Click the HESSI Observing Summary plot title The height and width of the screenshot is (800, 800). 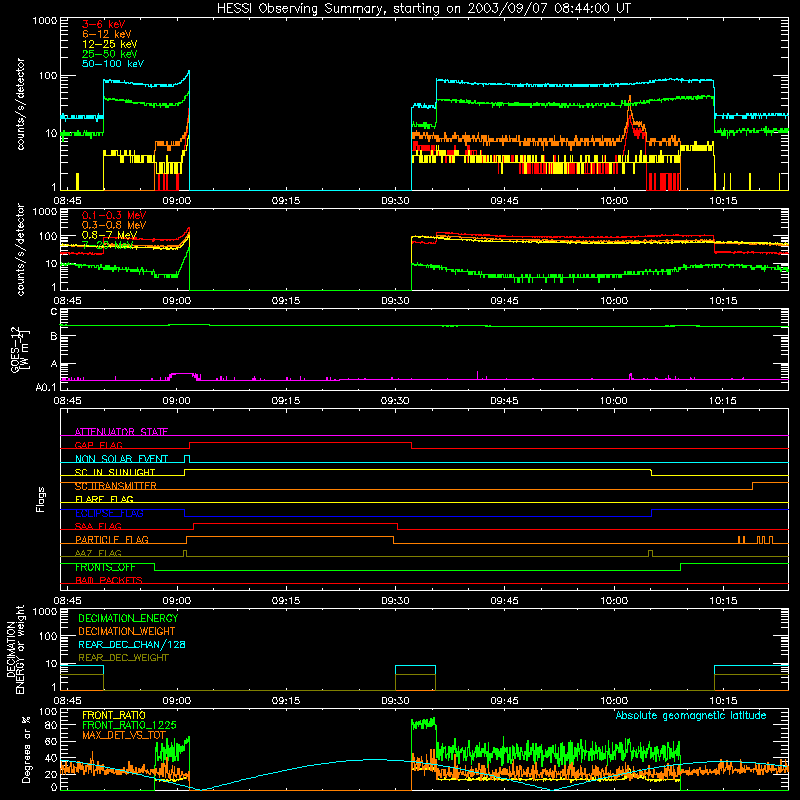(423, 9)
